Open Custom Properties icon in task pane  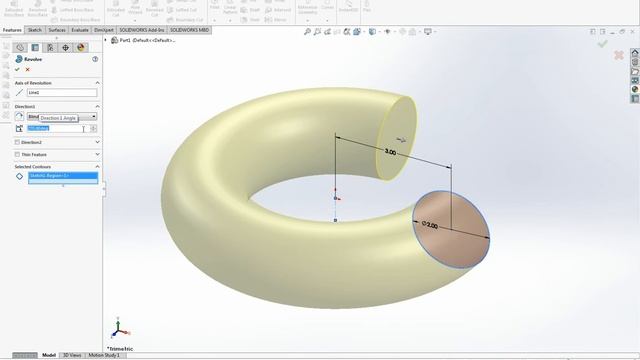coord(635,98)
